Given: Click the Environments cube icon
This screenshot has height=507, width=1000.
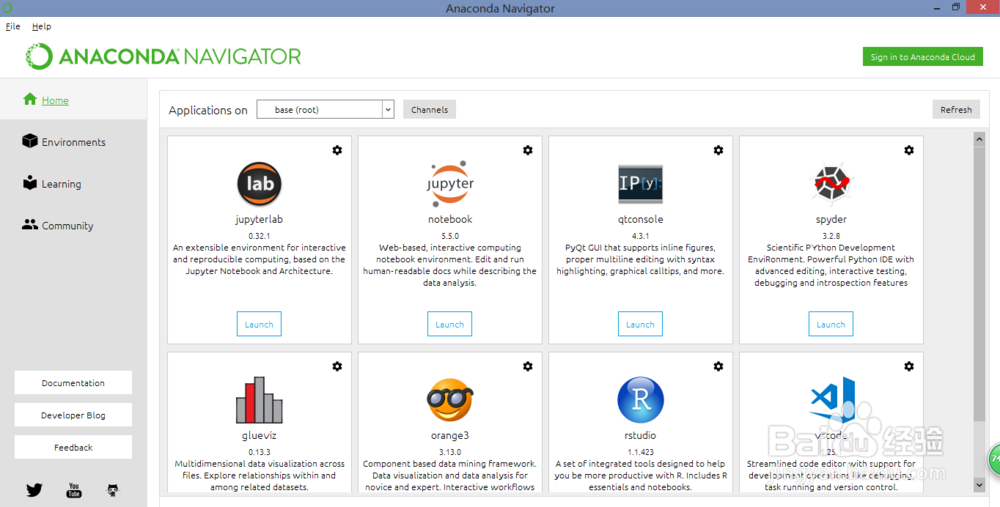Looking at the screenshot, I should (x=30, y=141).
